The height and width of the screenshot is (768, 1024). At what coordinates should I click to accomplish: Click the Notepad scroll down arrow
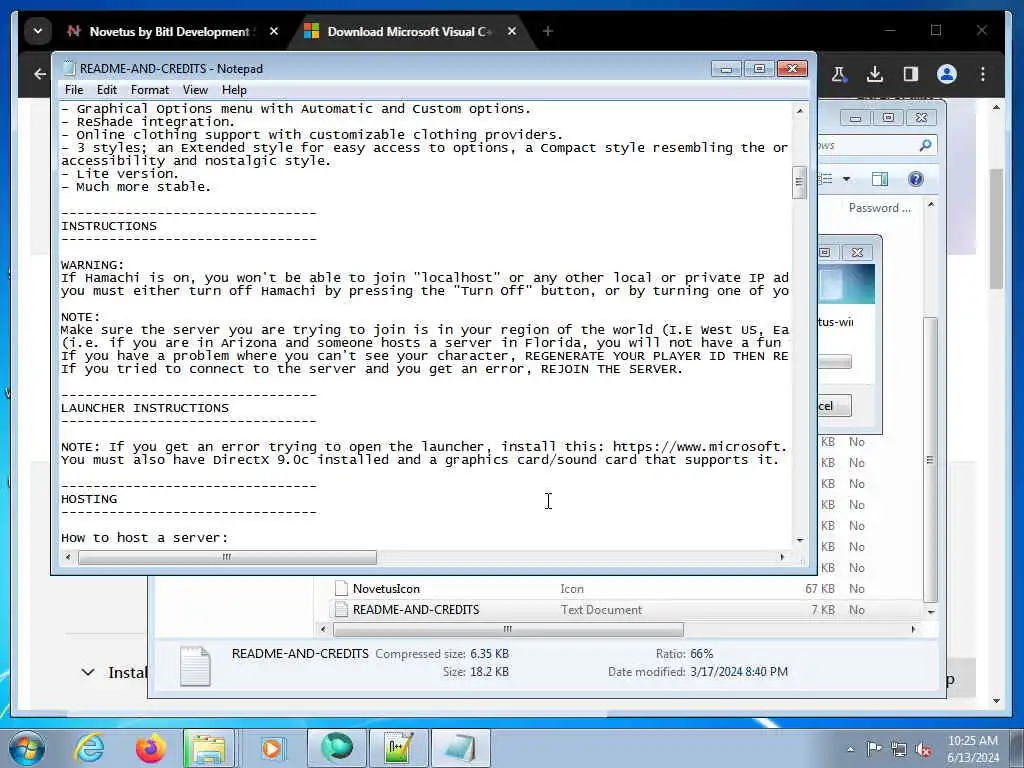pos(799,540)
